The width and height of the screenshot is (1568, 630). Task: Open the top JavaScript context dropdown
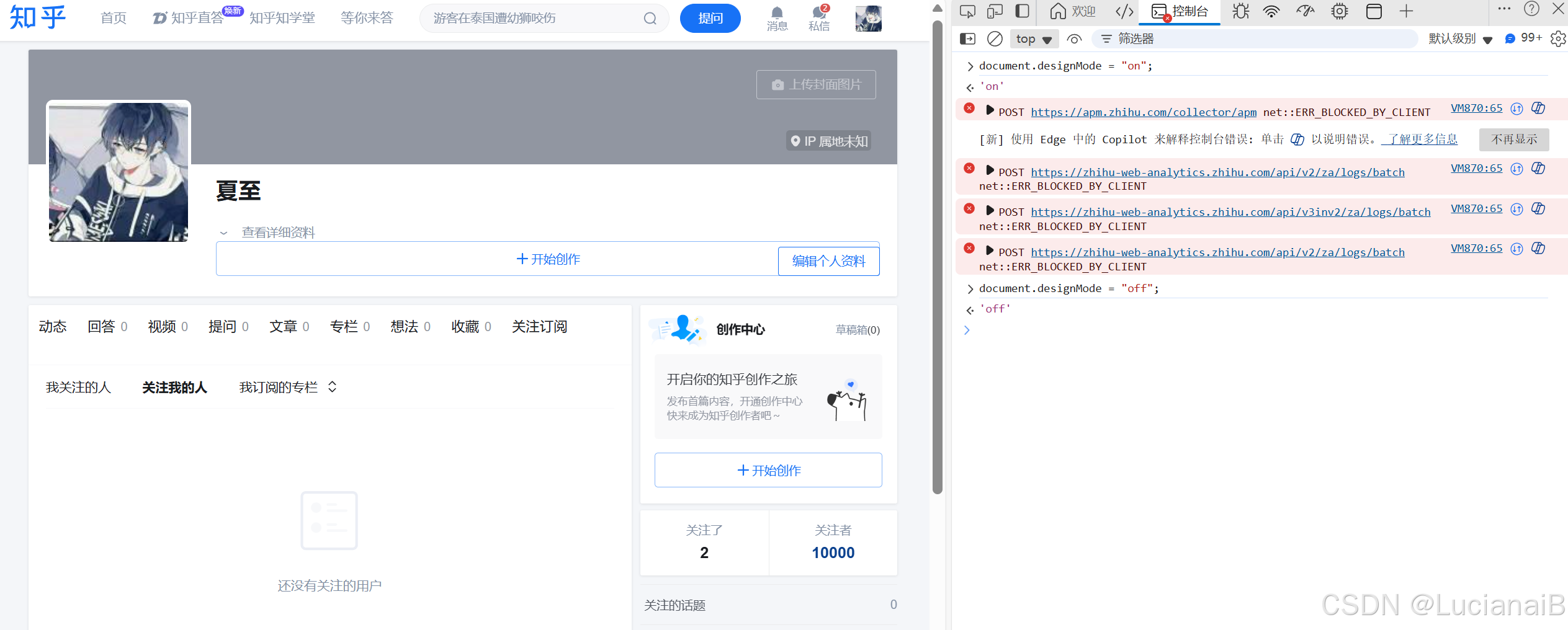coord(1034,39)
